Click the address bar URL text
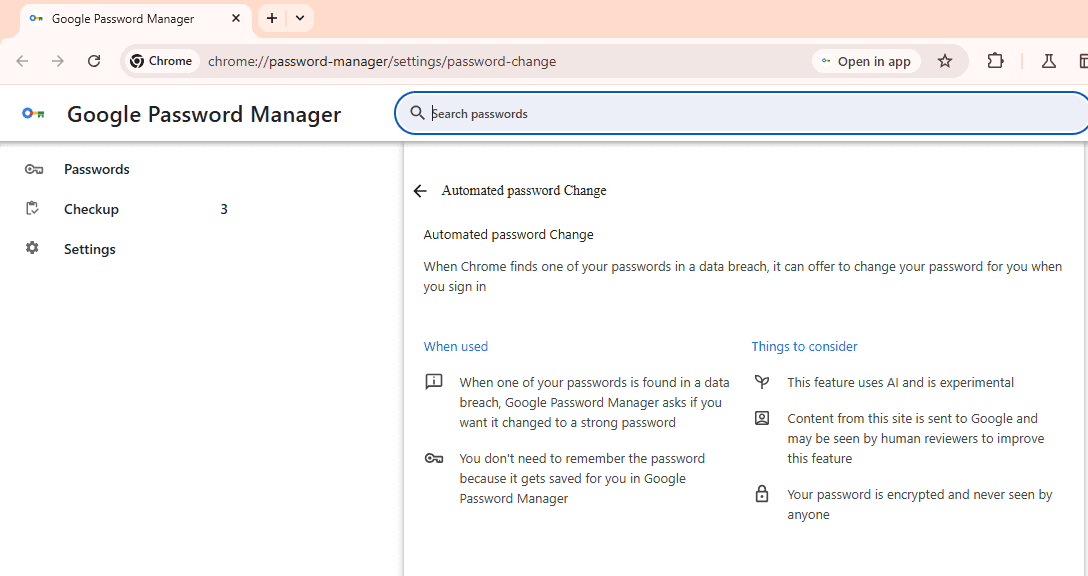 382,61
